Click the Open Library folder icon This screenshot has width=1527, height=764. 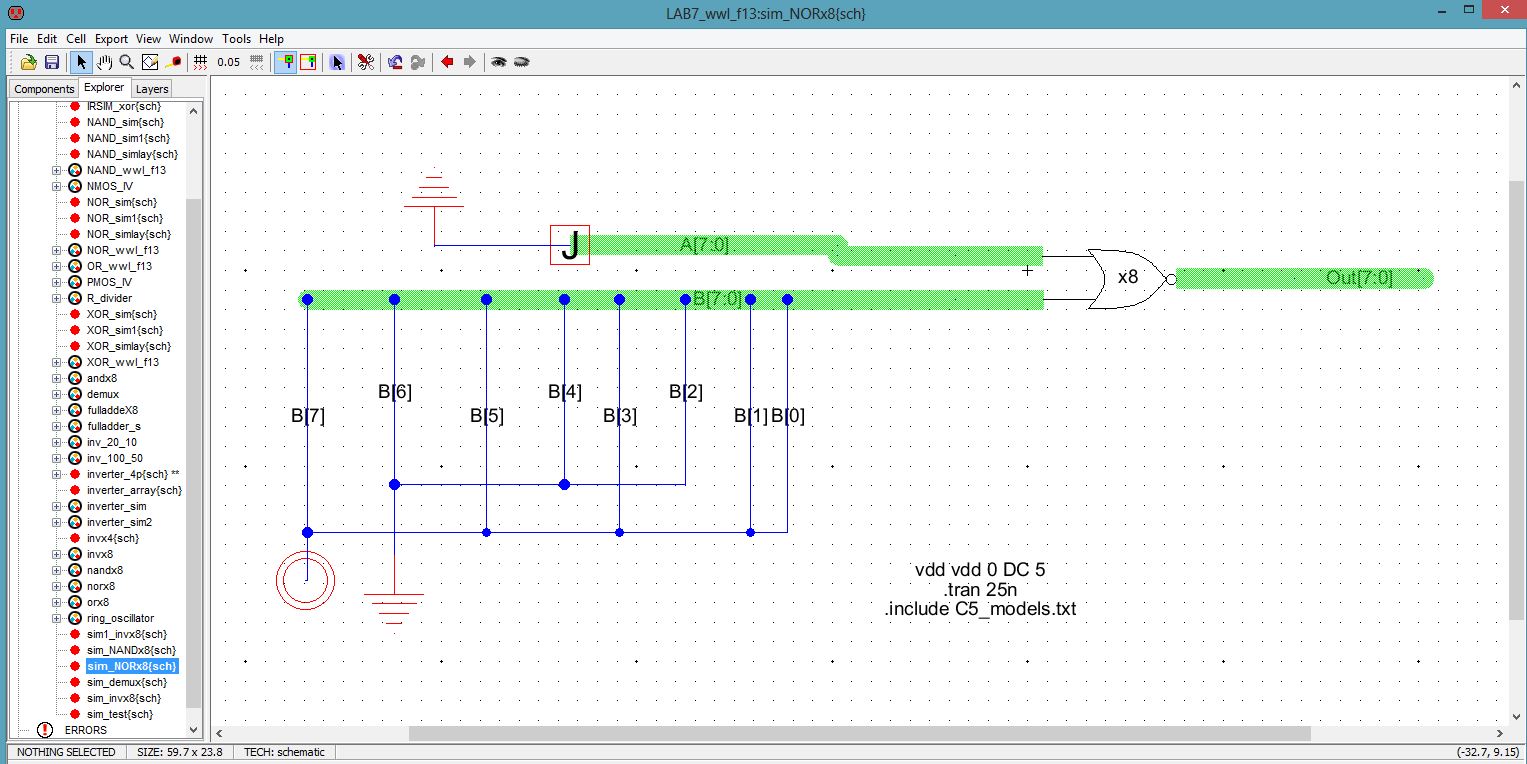(x=28, y=62)
